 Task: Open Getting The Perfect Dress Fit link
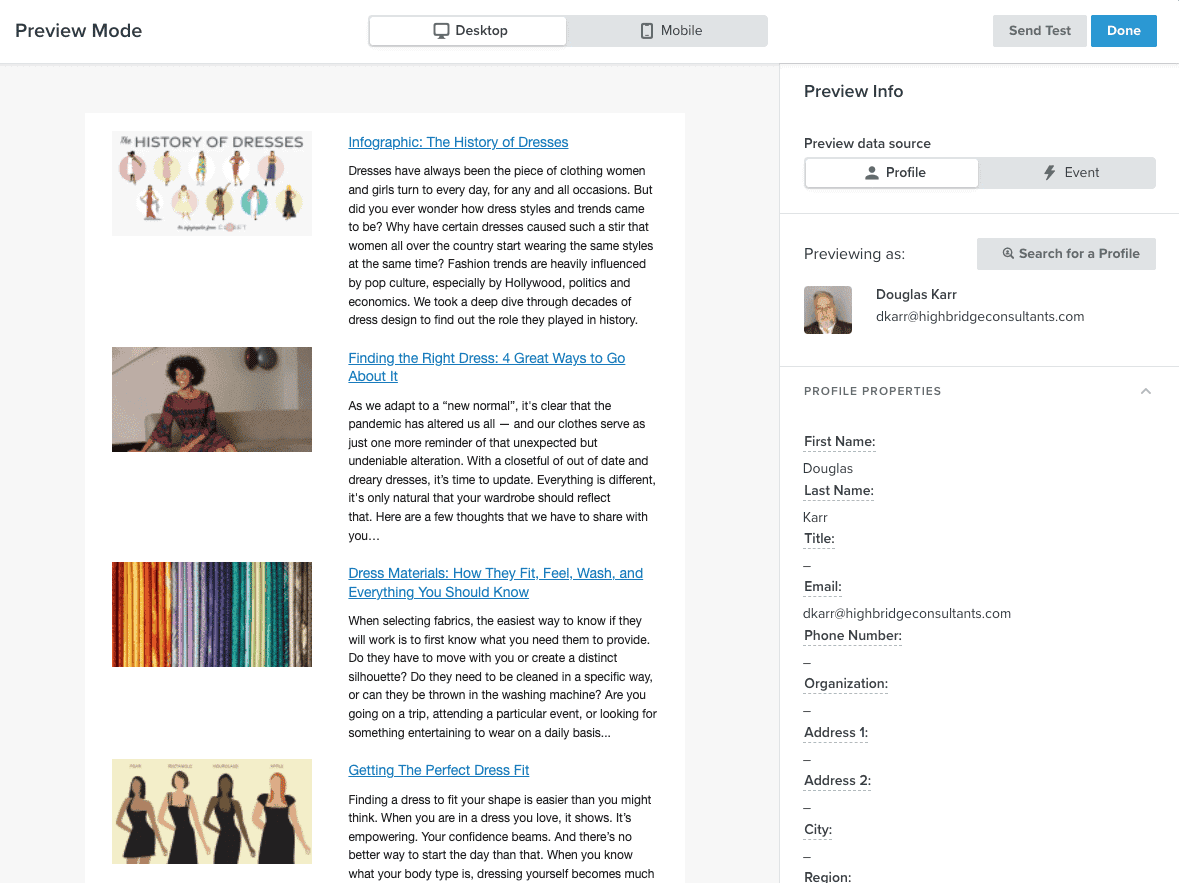click(438, 770)
